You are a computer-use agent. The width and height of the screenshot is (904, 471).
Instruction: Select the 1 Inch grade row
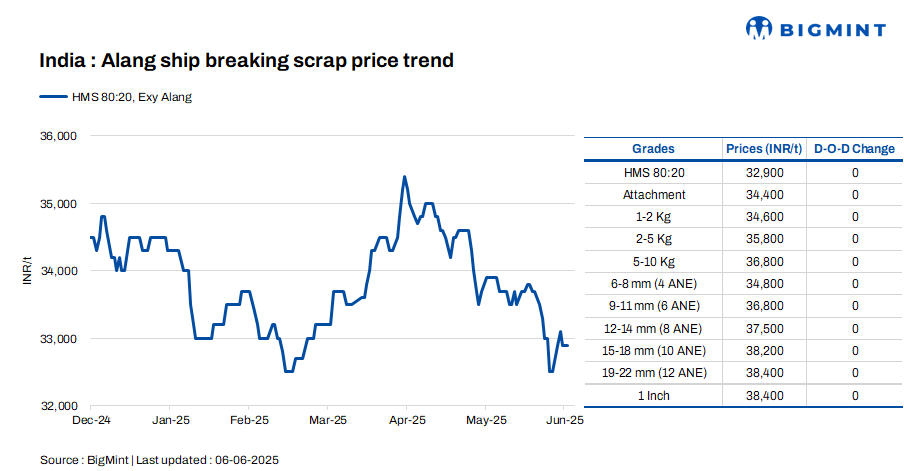[653, 396]
